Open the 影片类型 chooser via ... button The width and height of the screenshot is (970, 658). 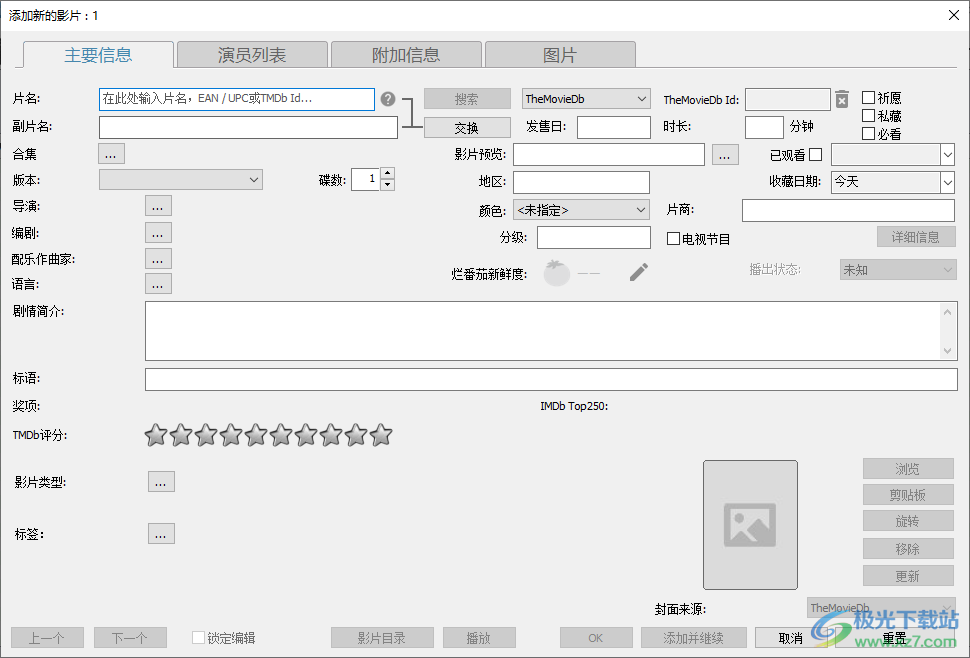coord(161,481)
